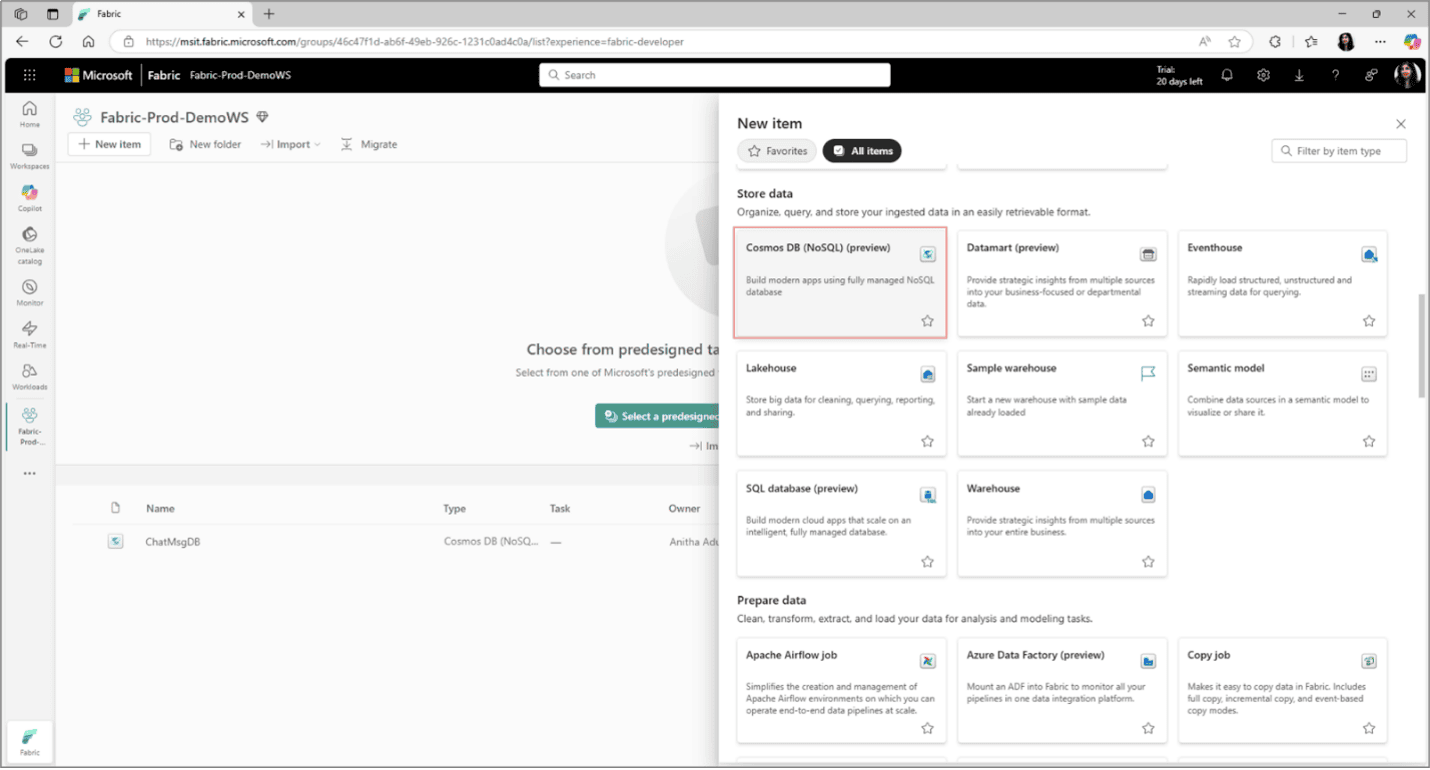Viewport: 1430px width, 770px height.
Task: Switch to the All items filter tab
Action: 862,151
